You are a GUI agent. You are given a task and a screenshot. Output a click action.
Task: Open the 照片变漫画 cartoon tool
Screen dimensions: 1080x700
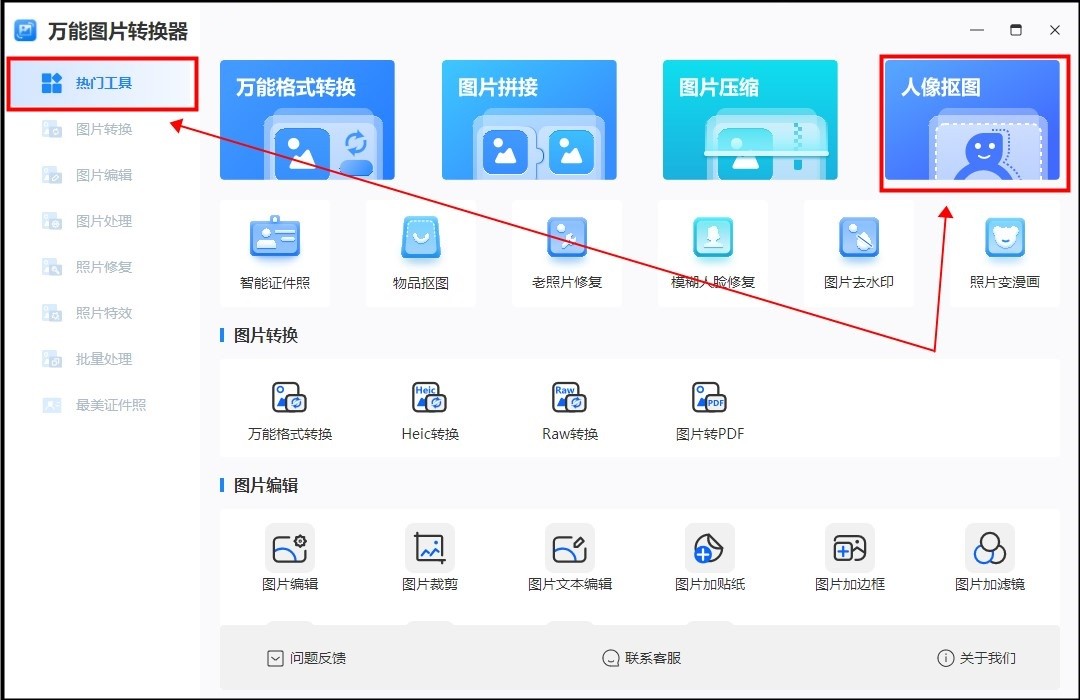point(1003,250)
